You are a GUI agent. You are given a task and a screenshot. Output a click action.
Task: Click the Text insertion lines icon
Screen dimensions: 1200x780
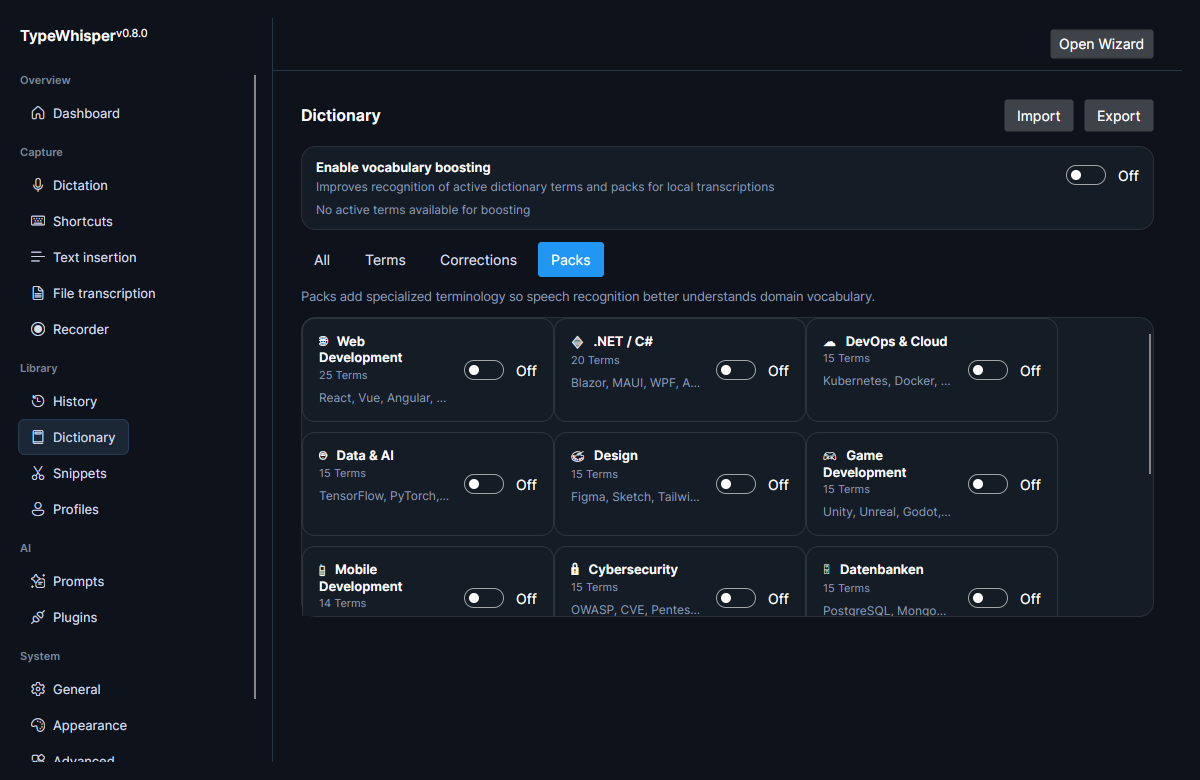pyautogui.click(x=38, y=257)
